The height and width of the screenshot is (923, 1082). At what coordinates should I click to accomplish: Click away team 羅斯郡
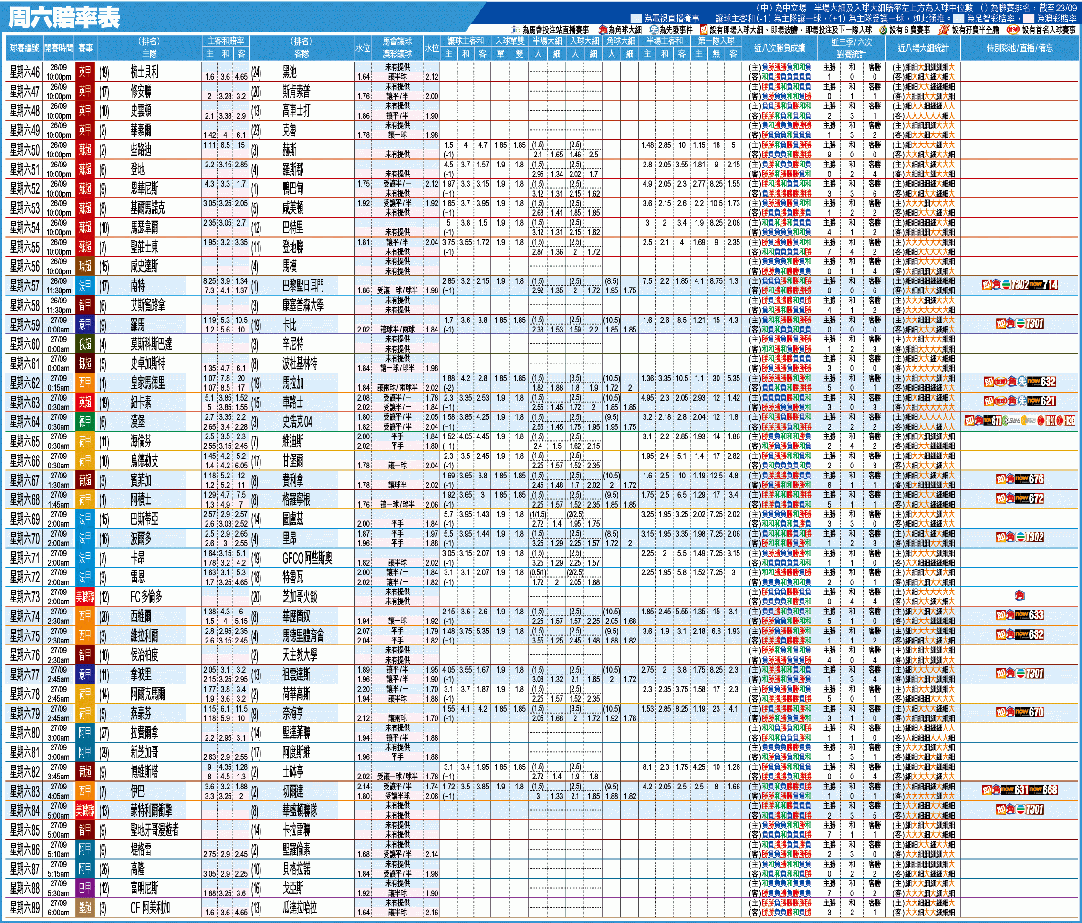pos(293,169)
